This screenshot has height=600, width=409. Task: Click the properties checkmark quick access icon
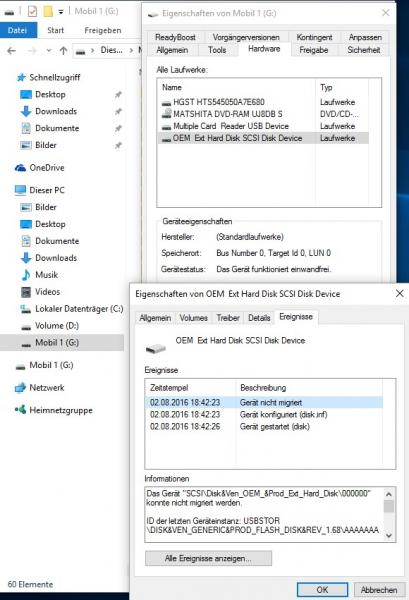coord(33,11)
